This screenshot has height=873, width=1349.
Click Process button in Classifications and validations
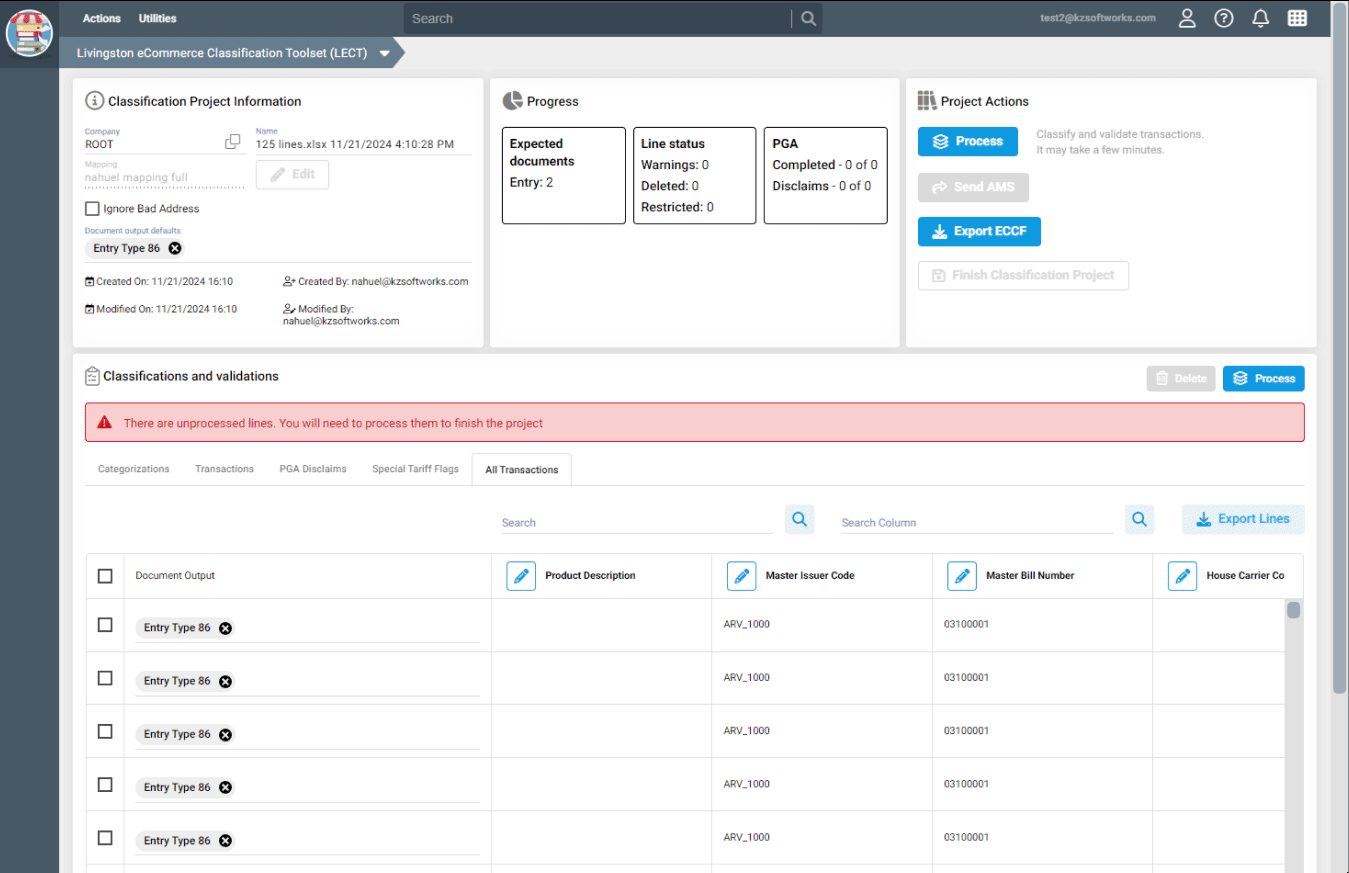[x=1264, y=379]
